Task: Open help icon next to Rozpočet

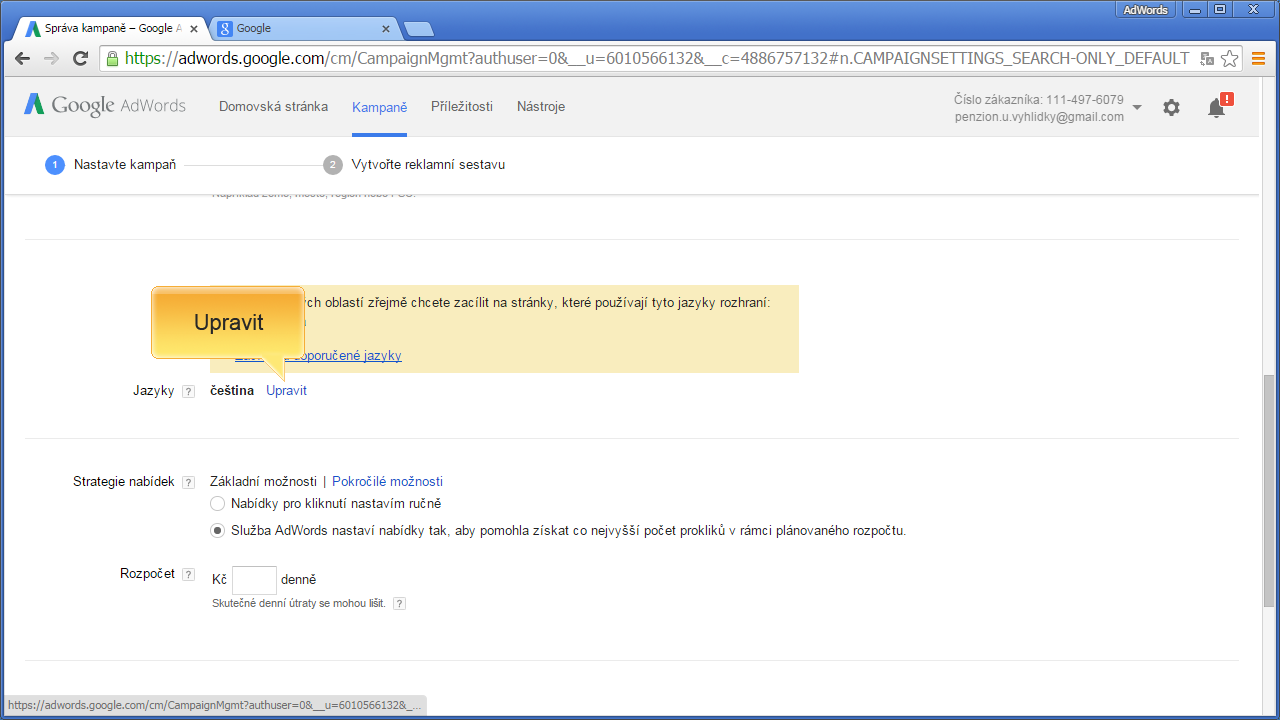Action: point(188,574)
